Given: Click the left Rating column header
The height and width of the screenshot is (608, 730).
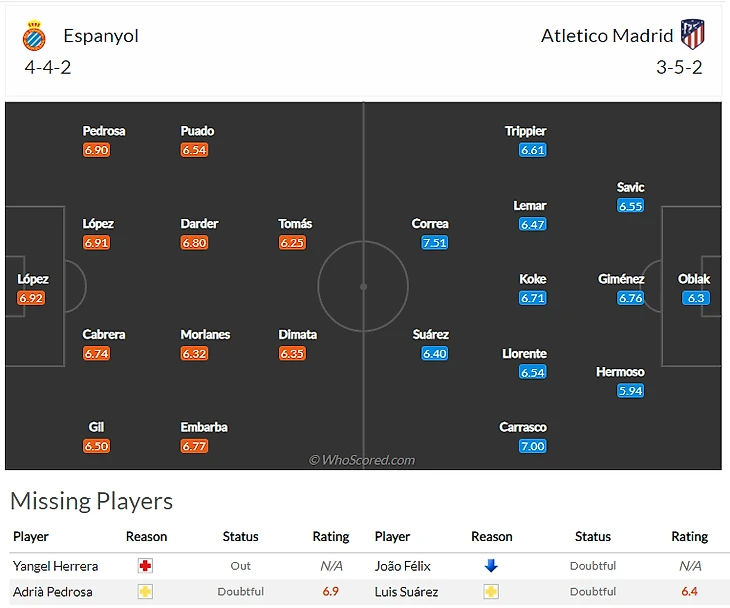Looking at the screenshot, I should [x=331, y=537].
